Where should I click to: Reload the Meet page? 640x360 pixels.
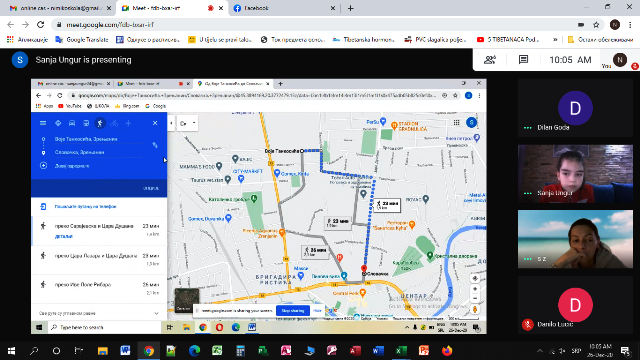[x=40, y=25]
